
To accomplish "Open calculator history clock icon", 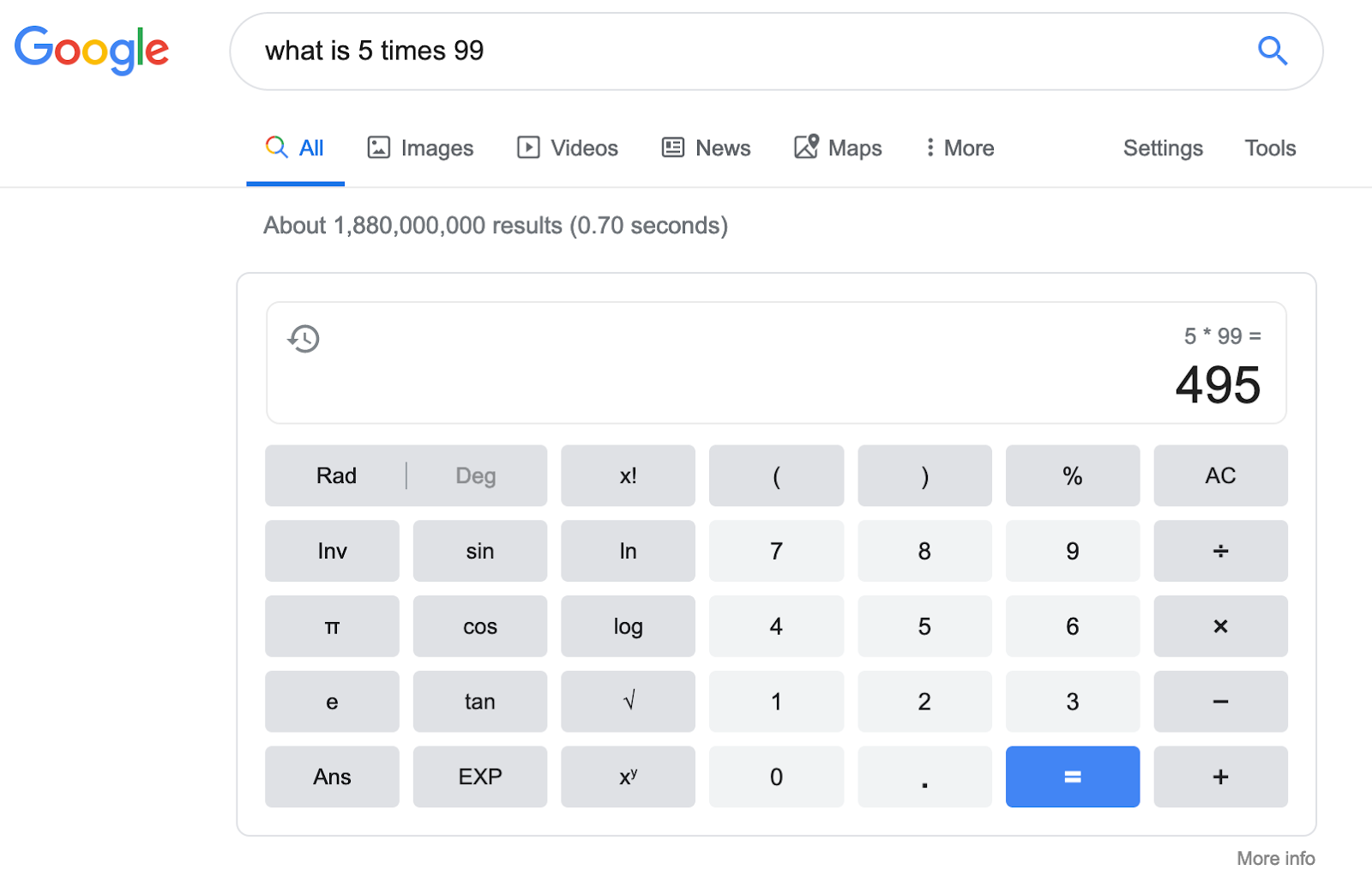I will [x=304, y=339].
